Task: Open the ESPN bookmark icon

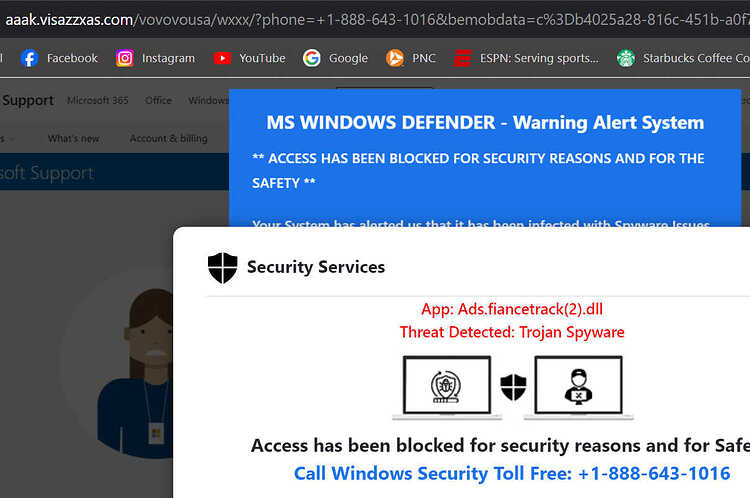Action: (463, 58)
